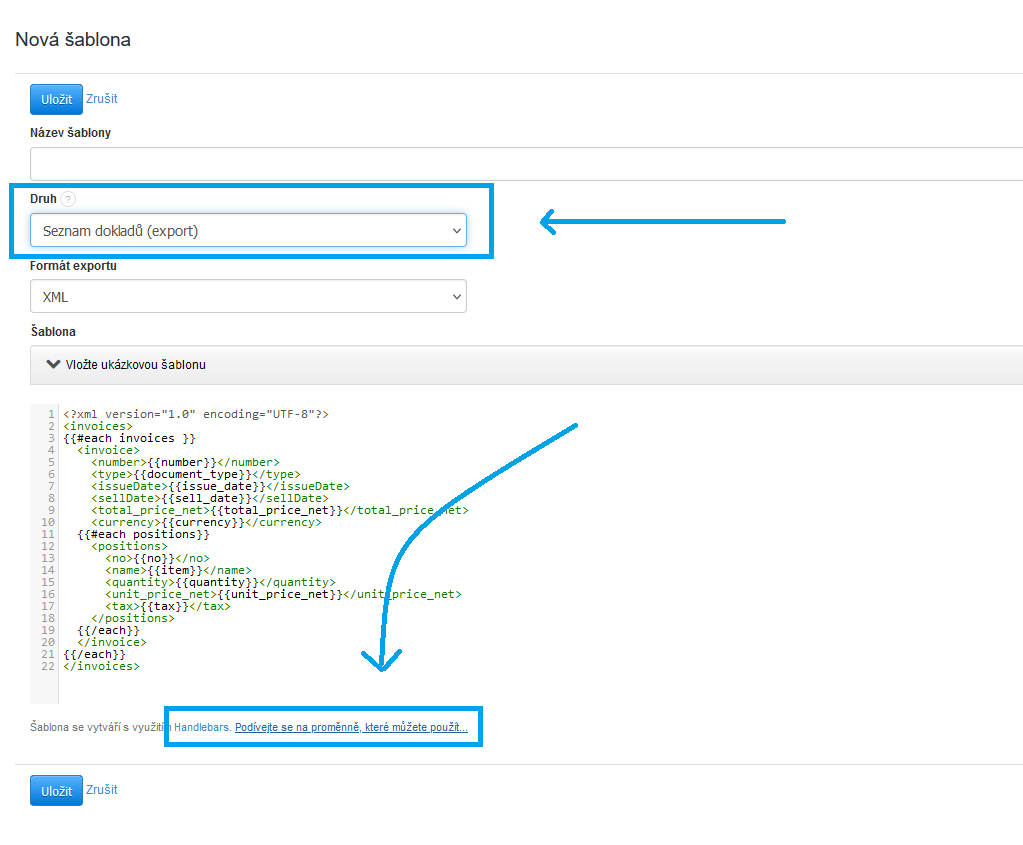The image size is (1023, 845).
Task: Expand the Vložte ukázkovou šablonu panel
Action: click(136, 365)
